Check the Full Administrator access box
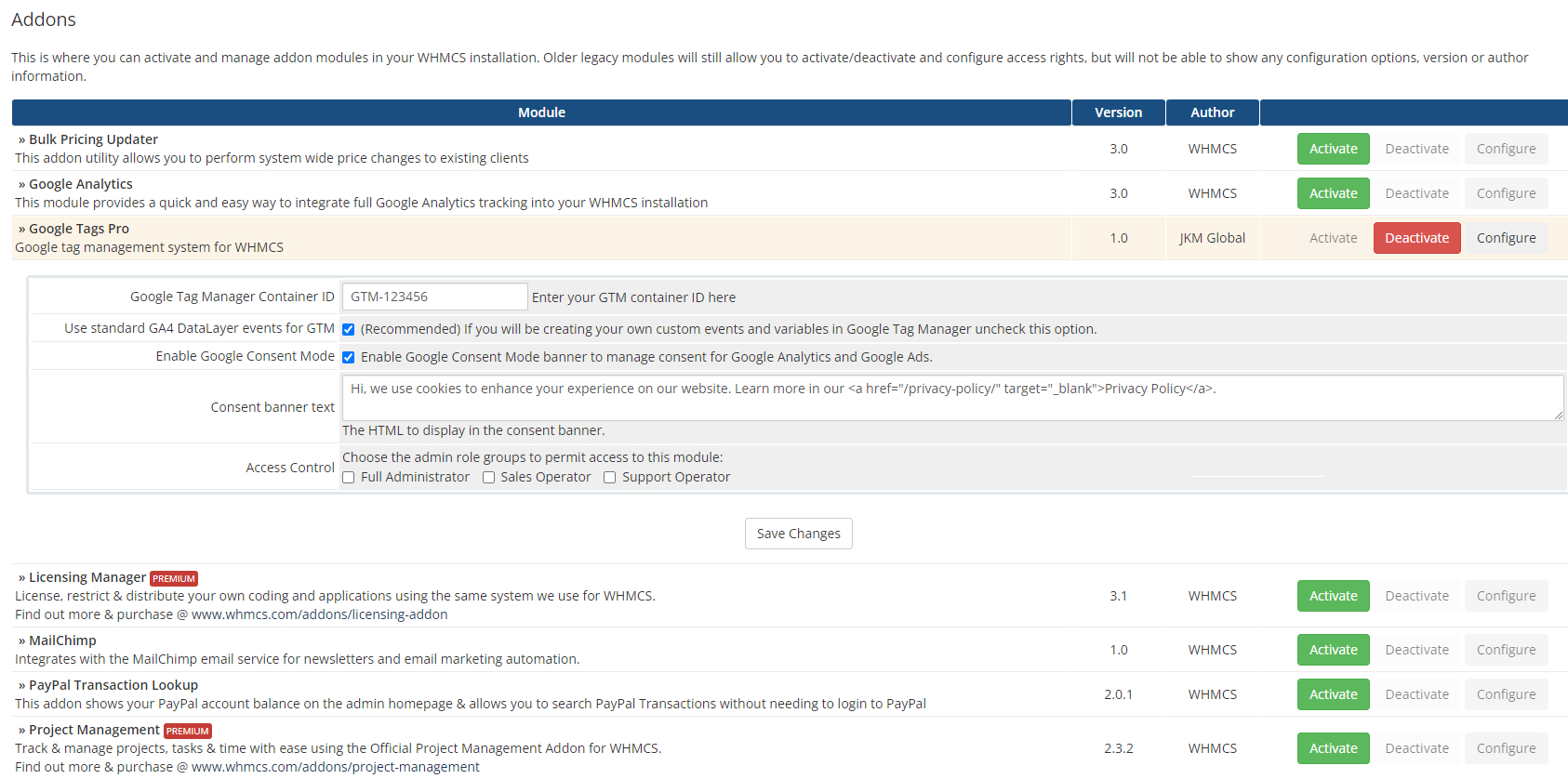 349,478
